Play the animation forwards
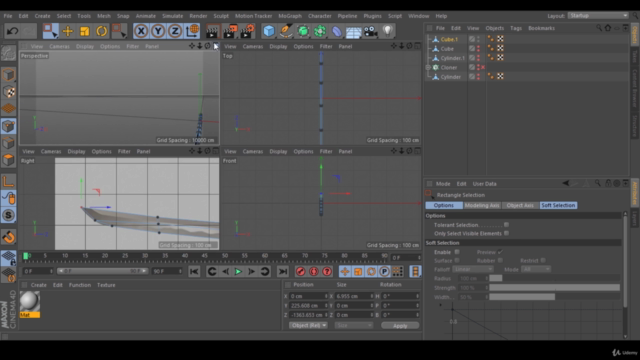This screenshot has width=640, height=360. [238, 271]
